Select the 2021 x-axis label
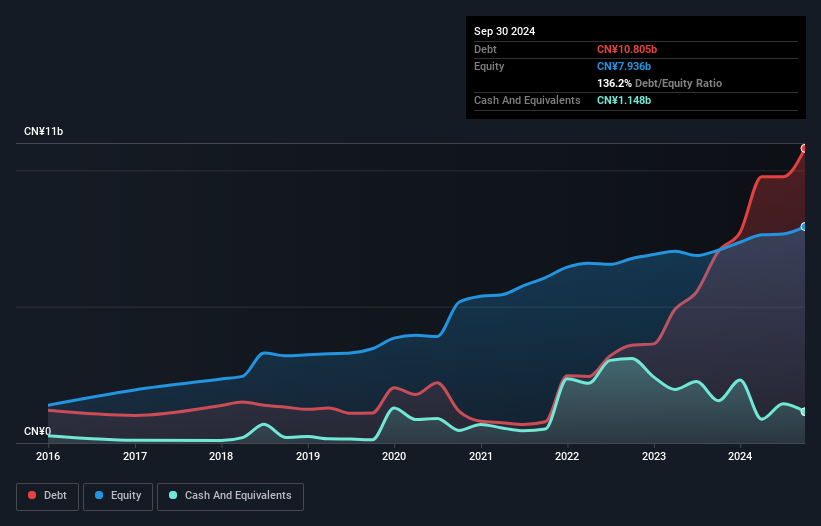This screenshot has width=821, height=526. tap(481, 456)
